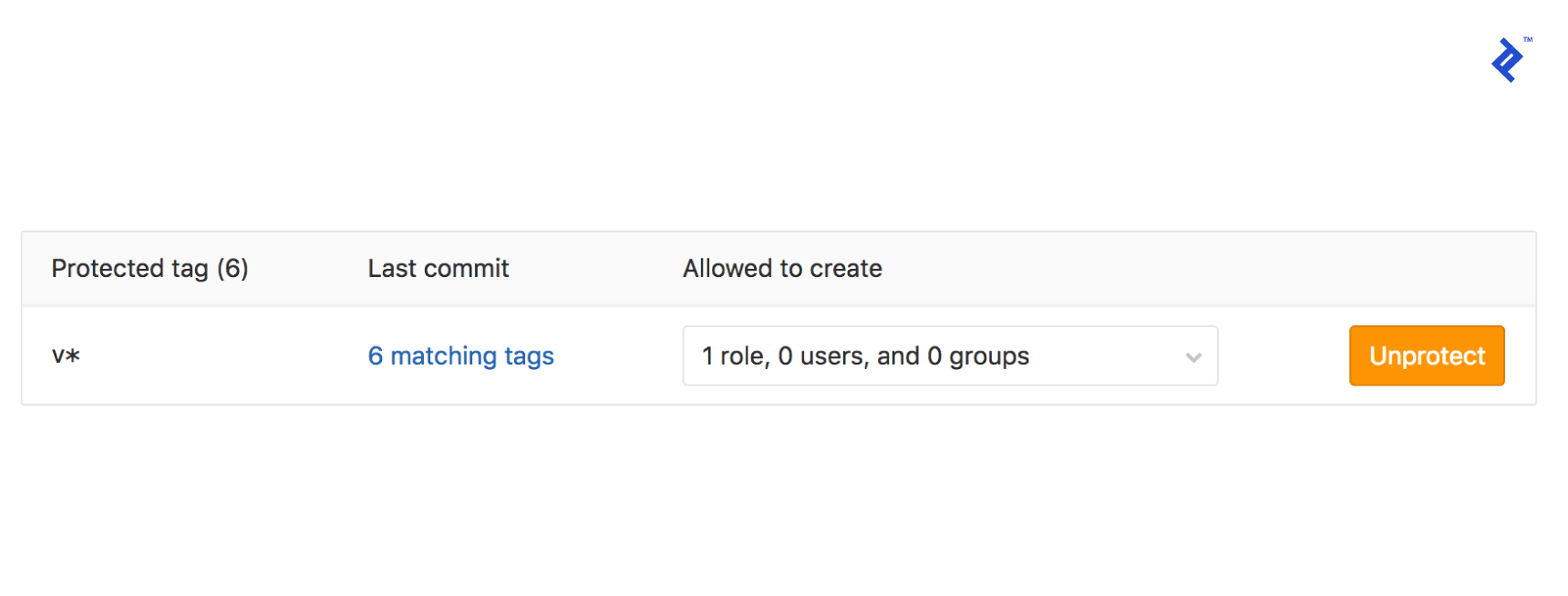Image resolution: width=1568 pixels, height=596 pixels.
Task: Select the 1 role, 0 users text
Action: point(864,355)
